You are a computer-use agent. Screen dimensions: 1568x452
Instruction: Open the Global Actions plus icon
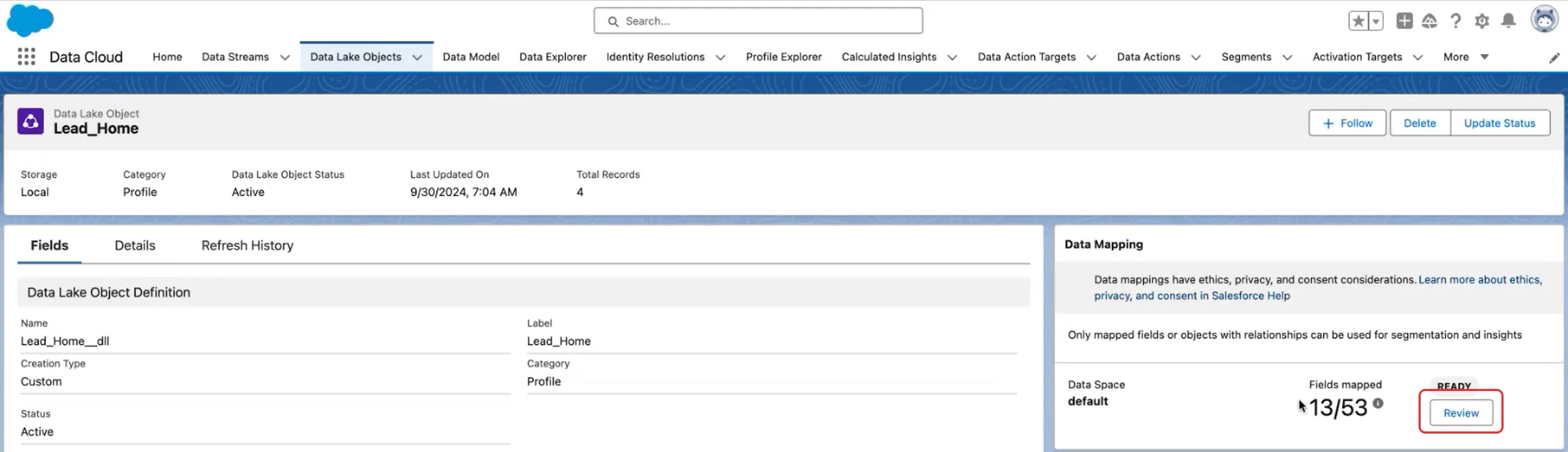1404,21
